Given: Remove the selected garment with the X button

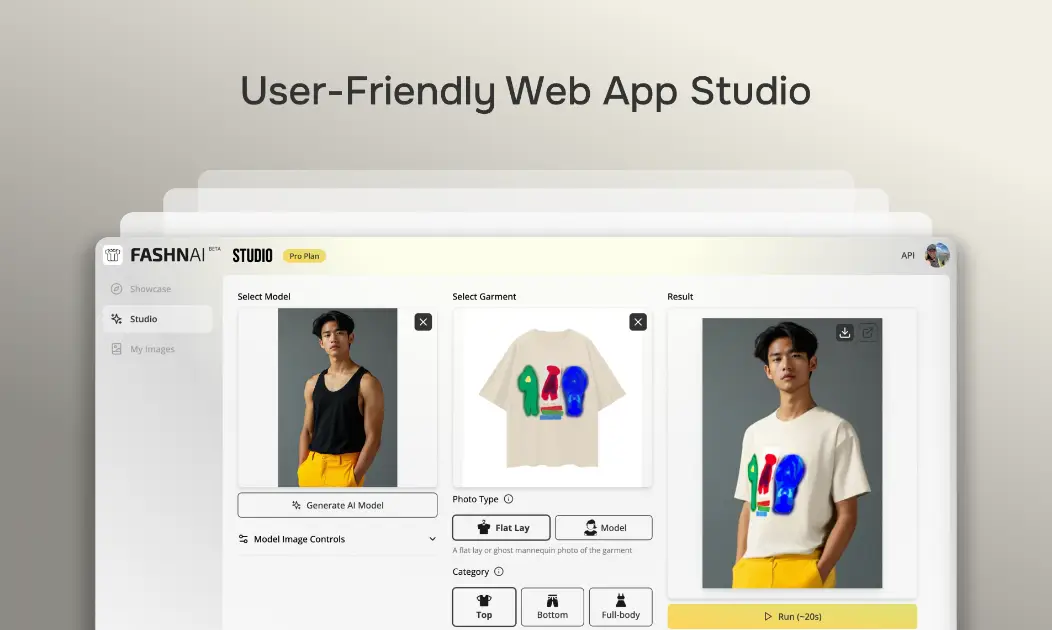Looking at the screenshot, I should [x=638, y=322].
